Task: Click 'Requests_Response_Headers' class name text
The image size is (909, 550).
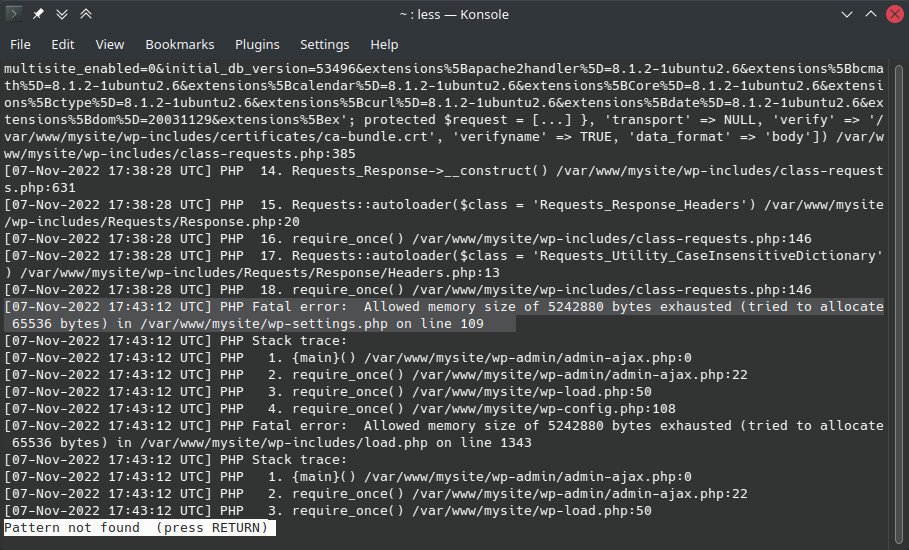Action: [x=640, y=205]
